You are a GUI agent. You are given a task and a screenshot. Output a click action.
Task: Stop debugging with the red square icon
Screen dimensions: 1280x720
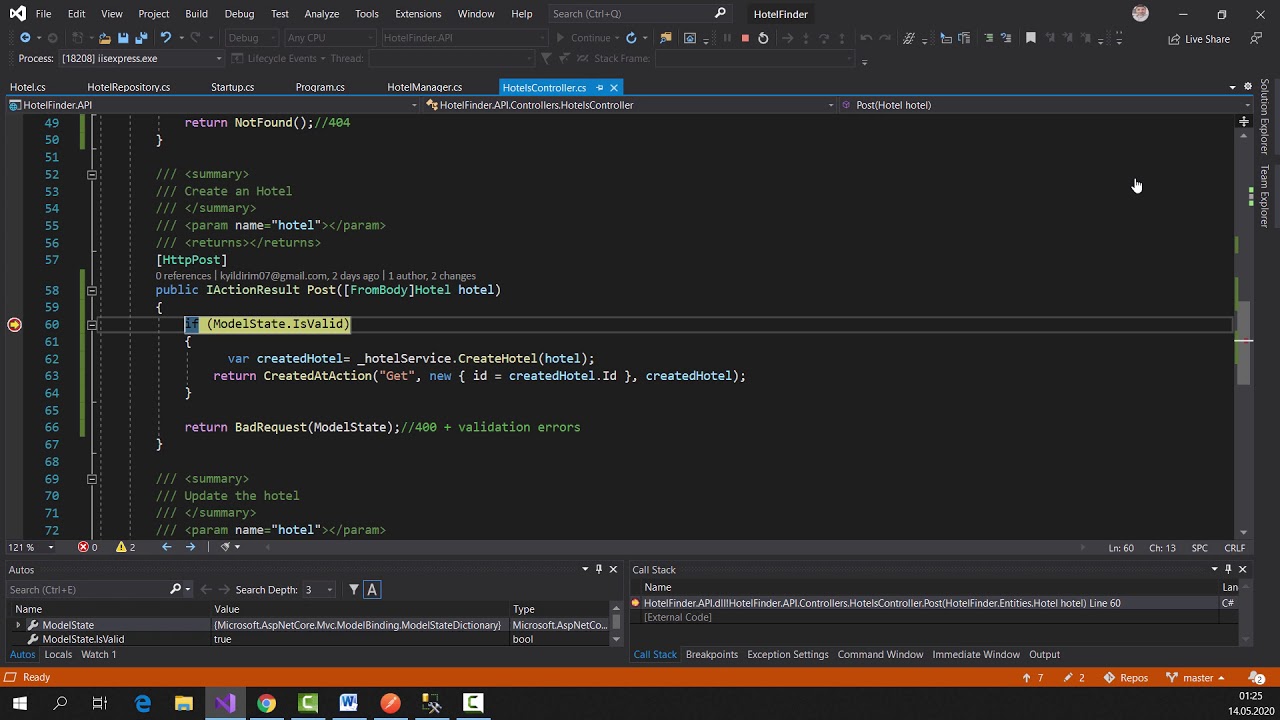[745, 38]
